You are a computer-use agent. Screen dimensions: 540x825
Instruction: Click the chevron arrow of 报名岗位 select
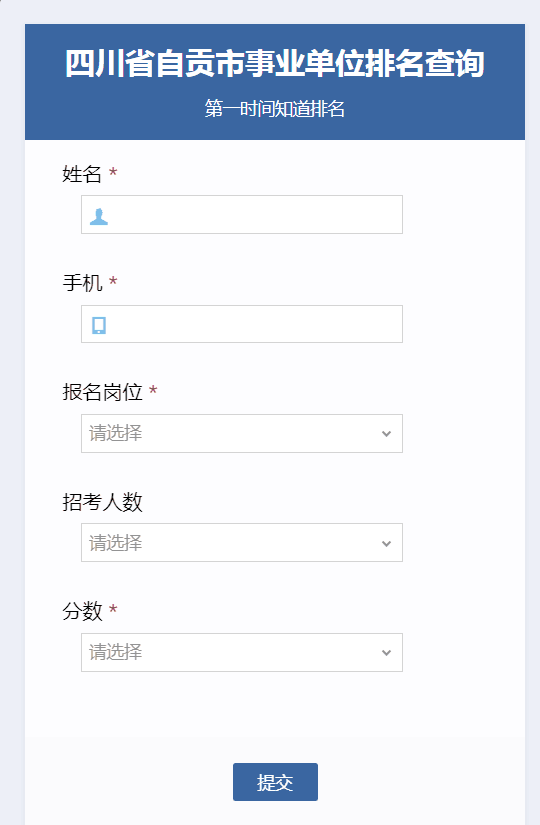[x=386, y=434]
